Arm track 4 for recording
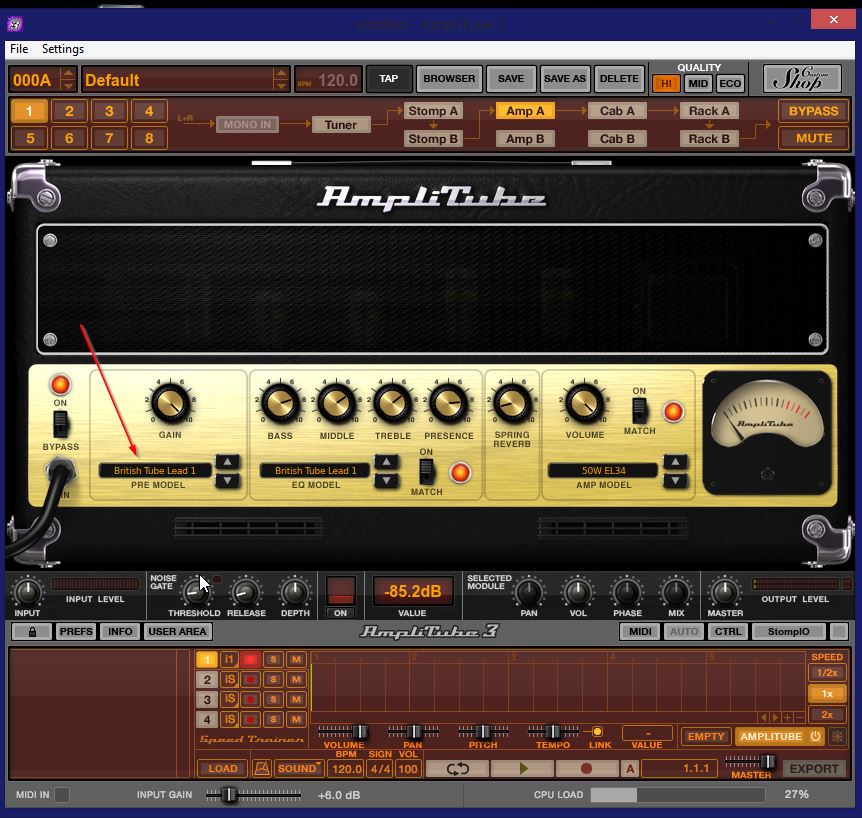 click(x=250, y=719)
